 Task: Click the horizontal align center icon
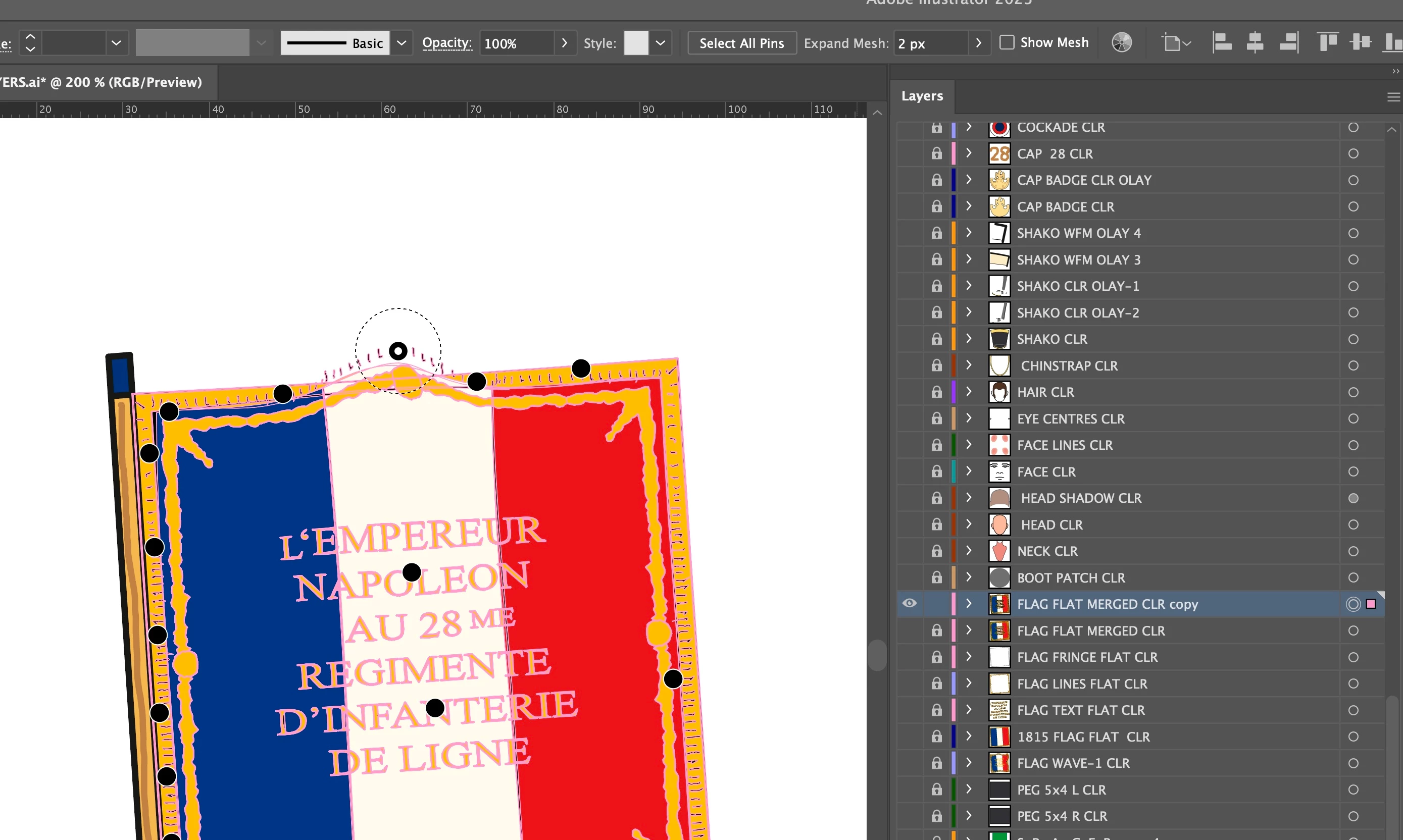coord(1255,42)
